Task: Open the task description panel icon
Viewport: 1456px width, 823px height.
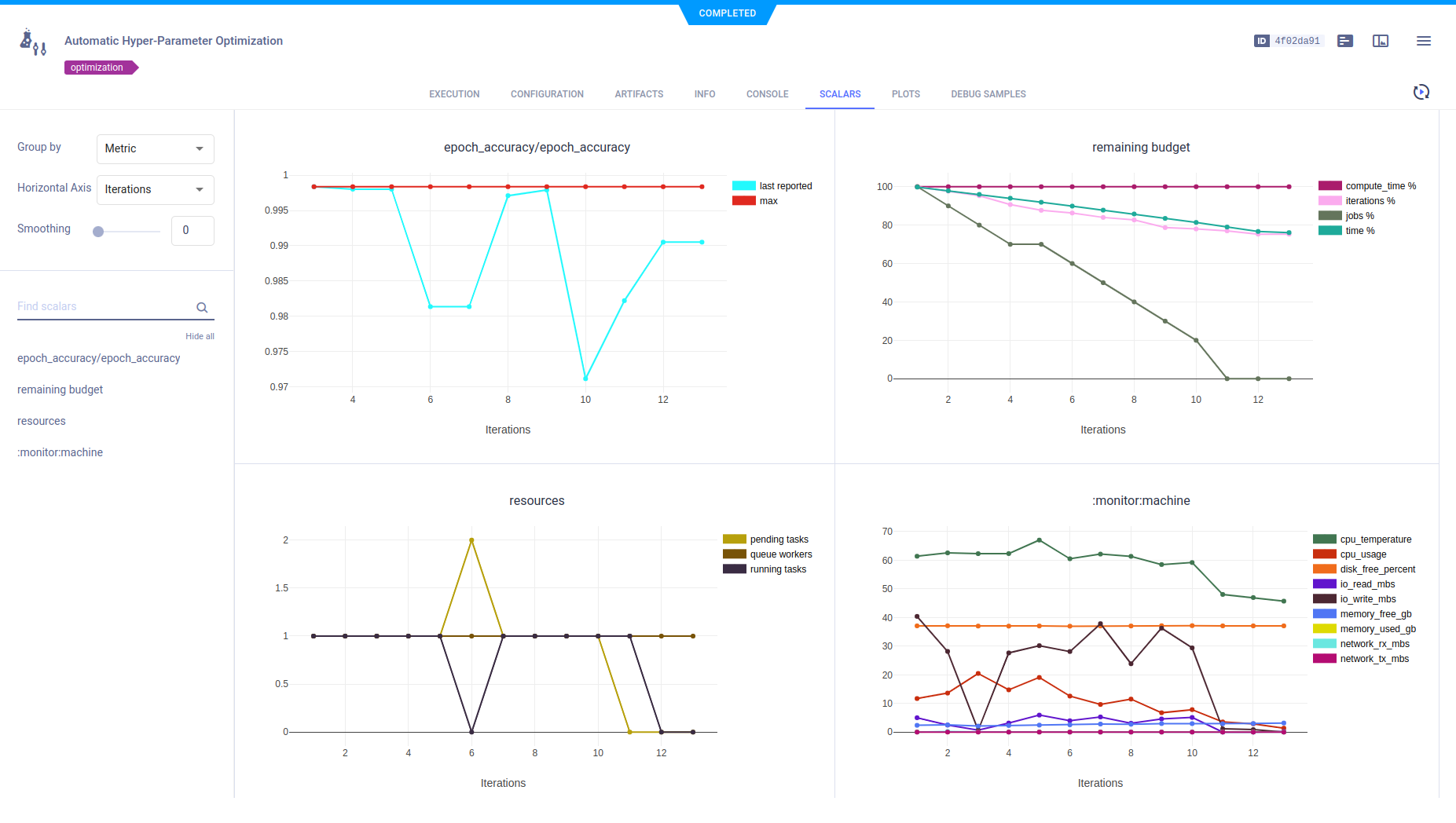Action: coord(1345,41)
